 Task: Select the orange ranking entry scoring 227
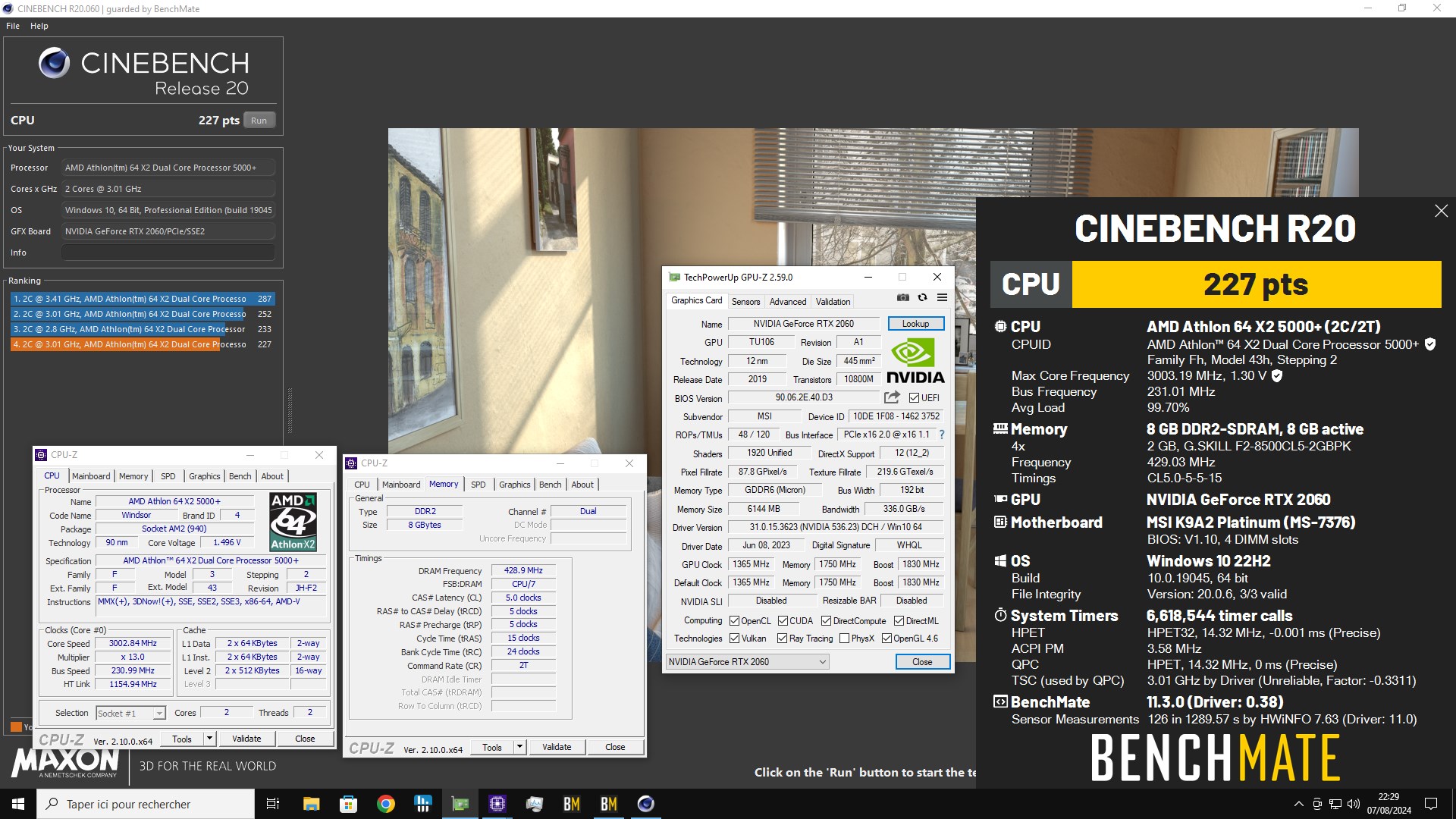143,344
